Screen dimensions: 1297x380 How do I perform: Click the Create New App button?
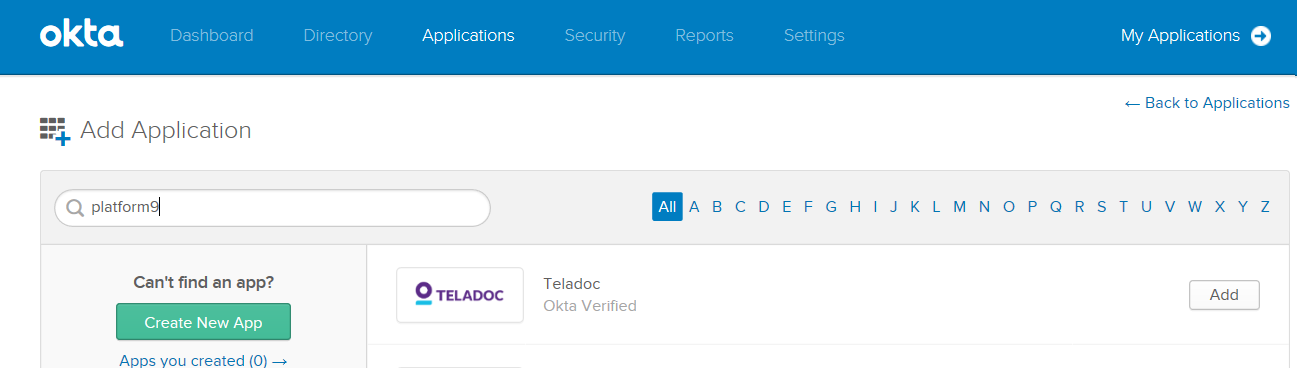click(x=203, y=322)
